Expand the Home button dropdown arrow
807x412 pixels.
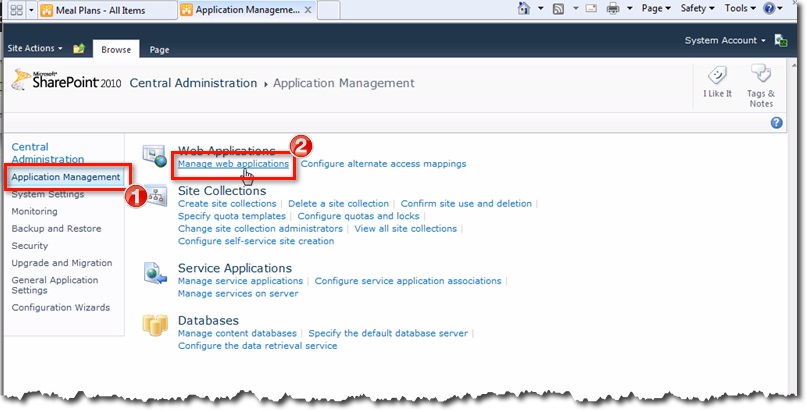coord(540,8)
